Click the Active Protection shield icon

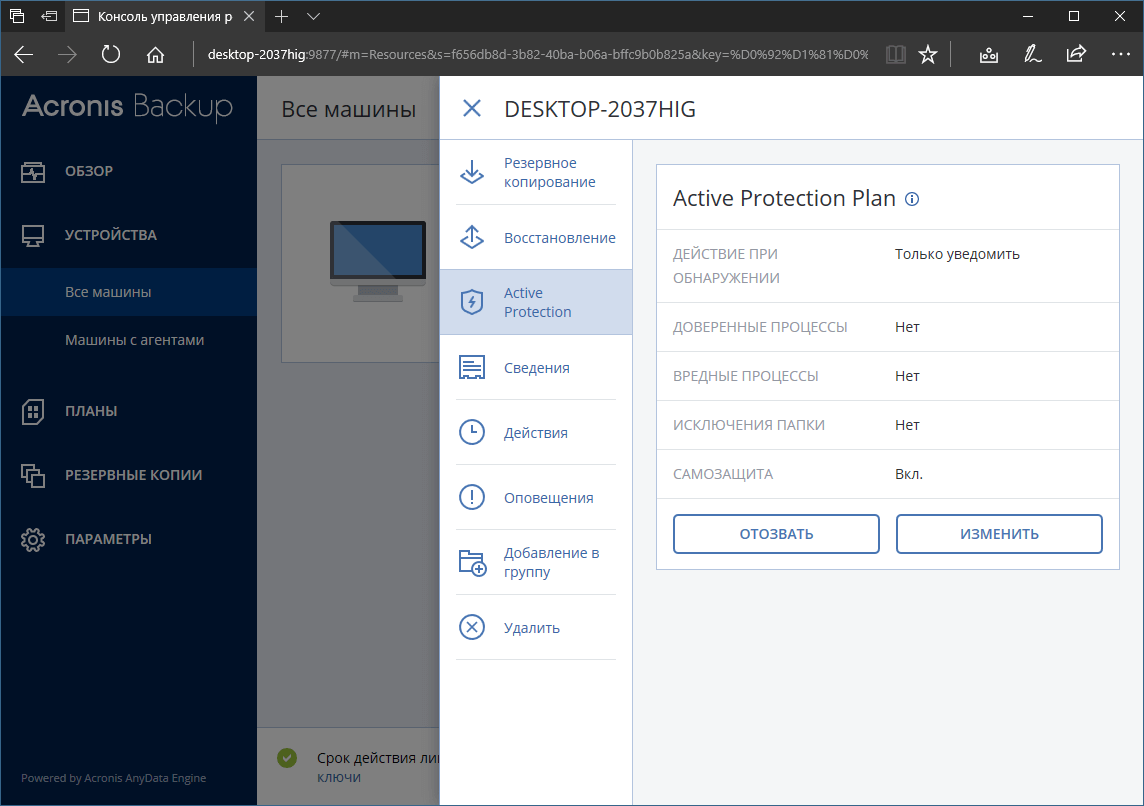click(x=472, y=302)
